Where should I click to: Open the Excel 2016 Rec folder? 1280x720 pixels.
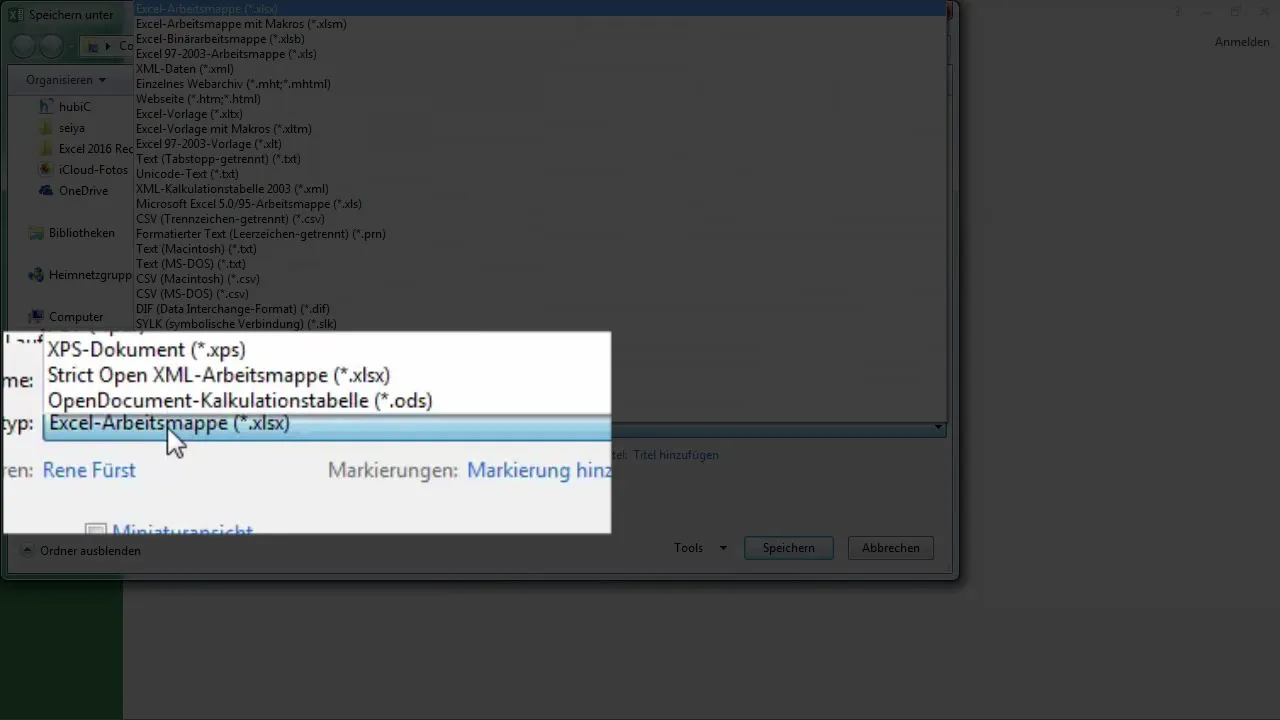pyautogui.click(x=85, y=149)
